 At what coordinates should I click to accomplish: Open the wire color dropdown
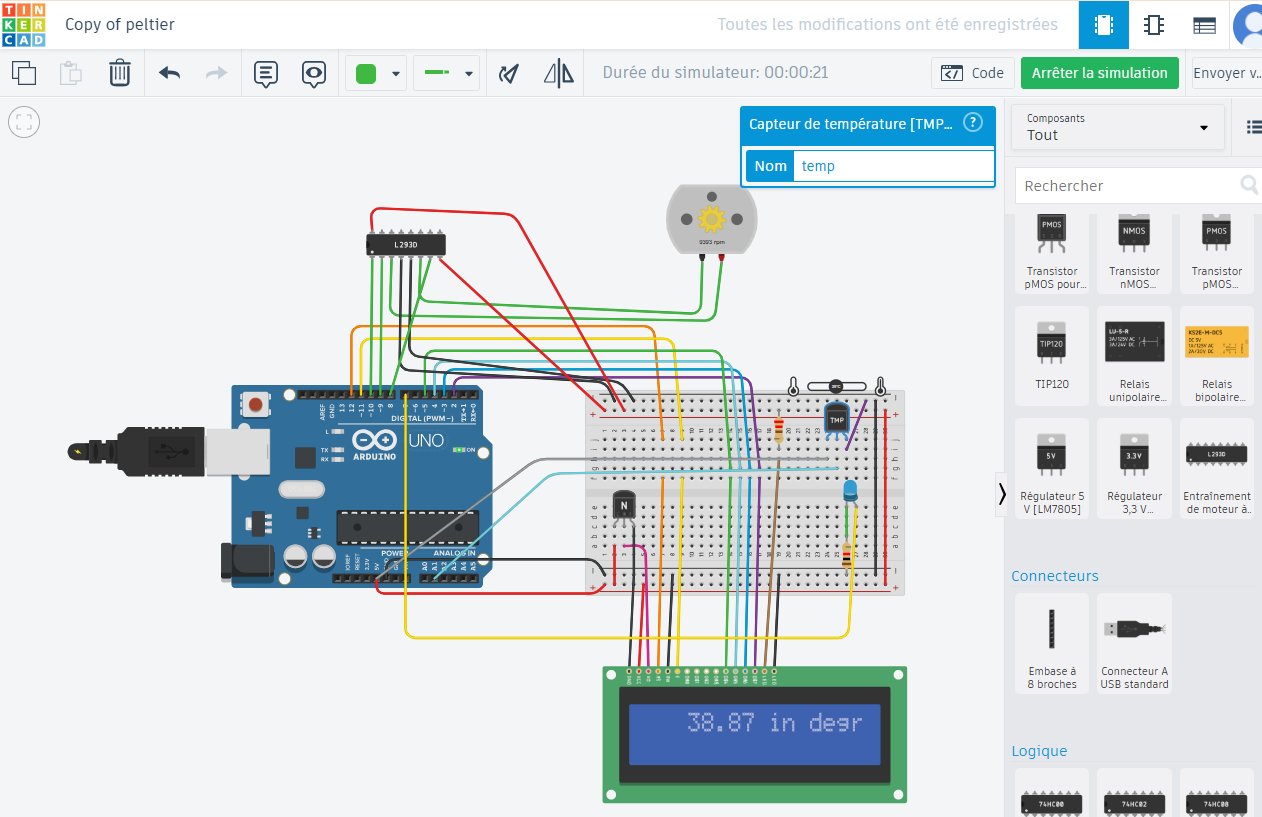pos(396,74)
